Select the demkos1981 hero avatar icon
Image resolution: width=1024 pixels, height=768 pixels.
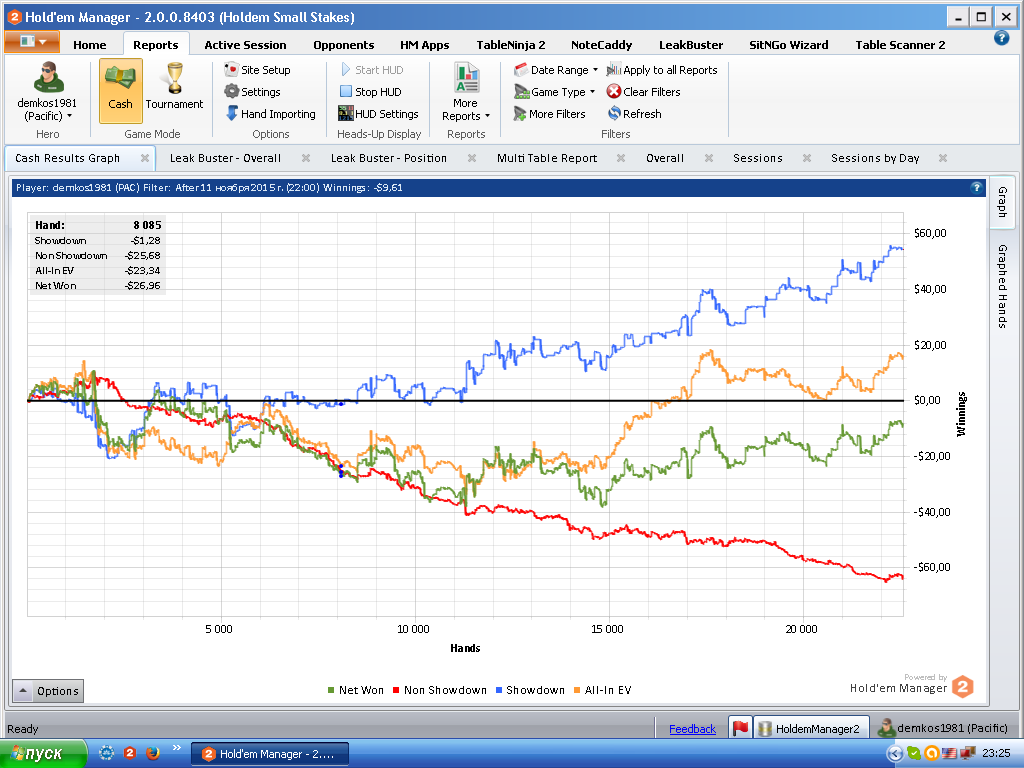pos(48,78)
